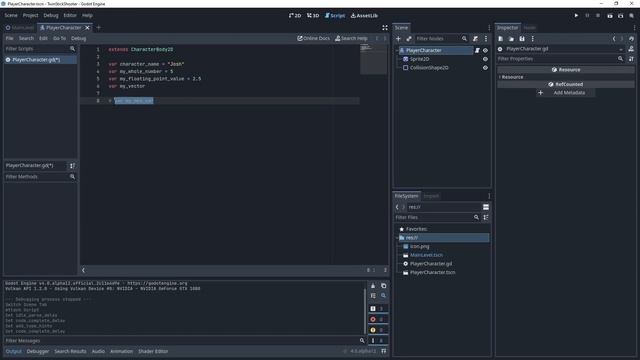The height and width of the screenshot is (360, 640).
Task: Run the project with the play icon
Action: [576, 16]
